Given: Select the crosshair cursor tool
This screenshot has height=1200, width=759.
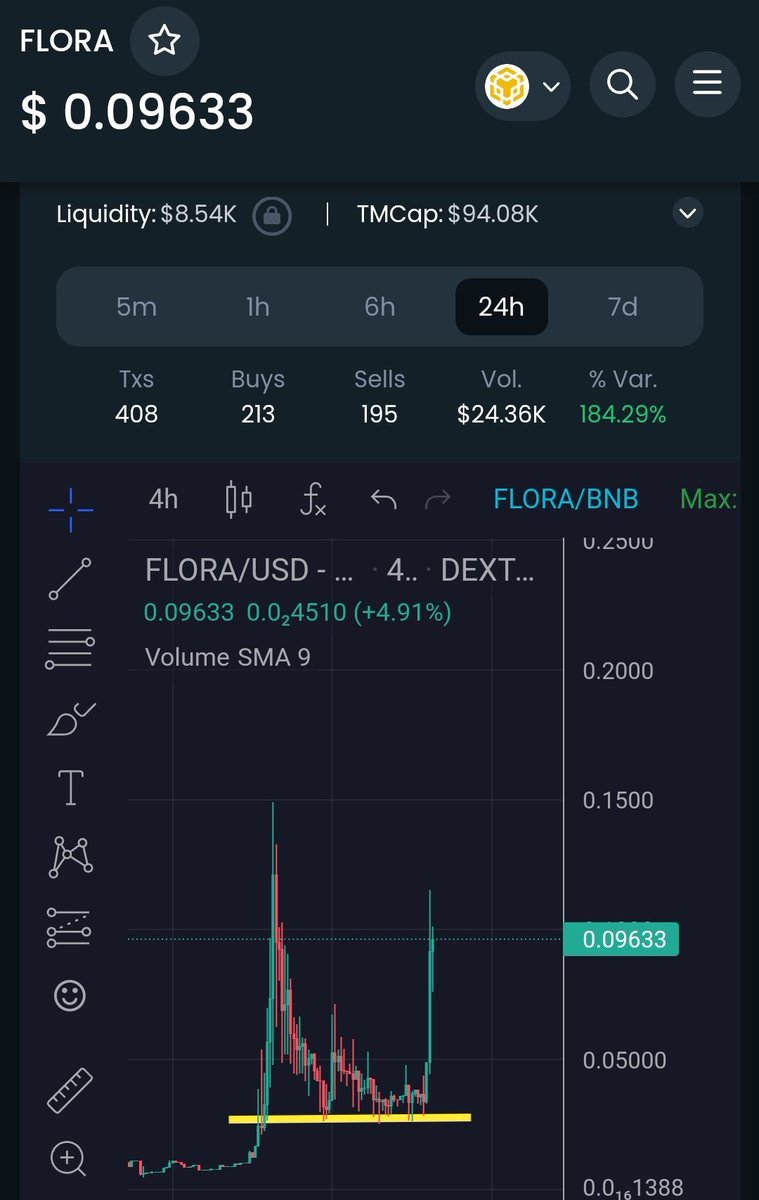Looking at the screenshot, I should tap(70, 509).
